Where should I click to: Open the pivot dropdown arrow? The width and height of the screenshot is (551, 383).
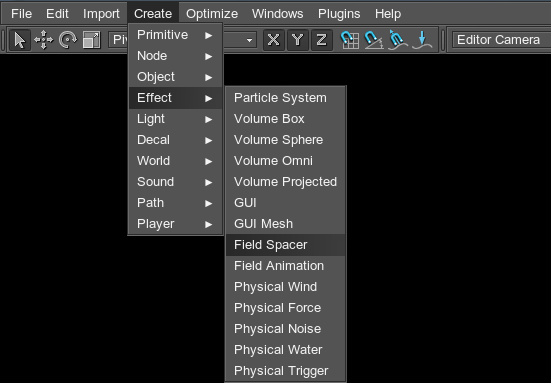click(249, 40)
